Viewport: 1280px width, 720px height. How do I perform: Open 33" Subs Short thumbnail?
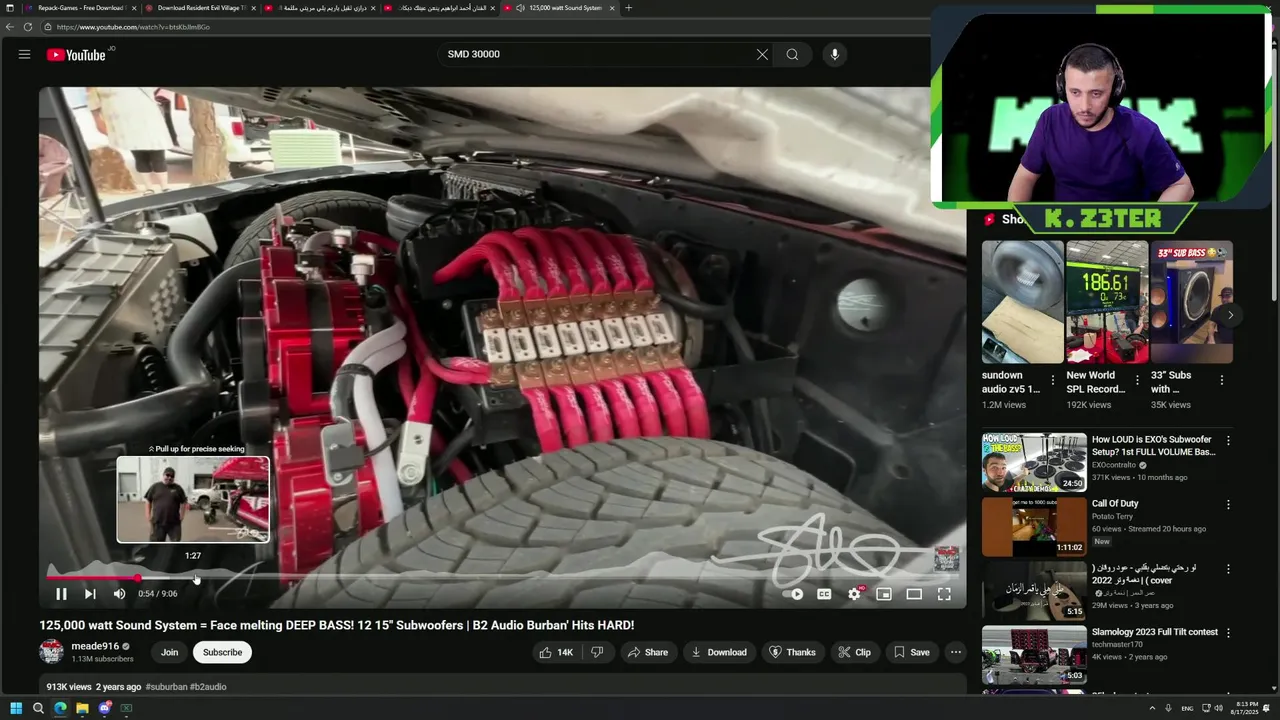(1191, 302)
